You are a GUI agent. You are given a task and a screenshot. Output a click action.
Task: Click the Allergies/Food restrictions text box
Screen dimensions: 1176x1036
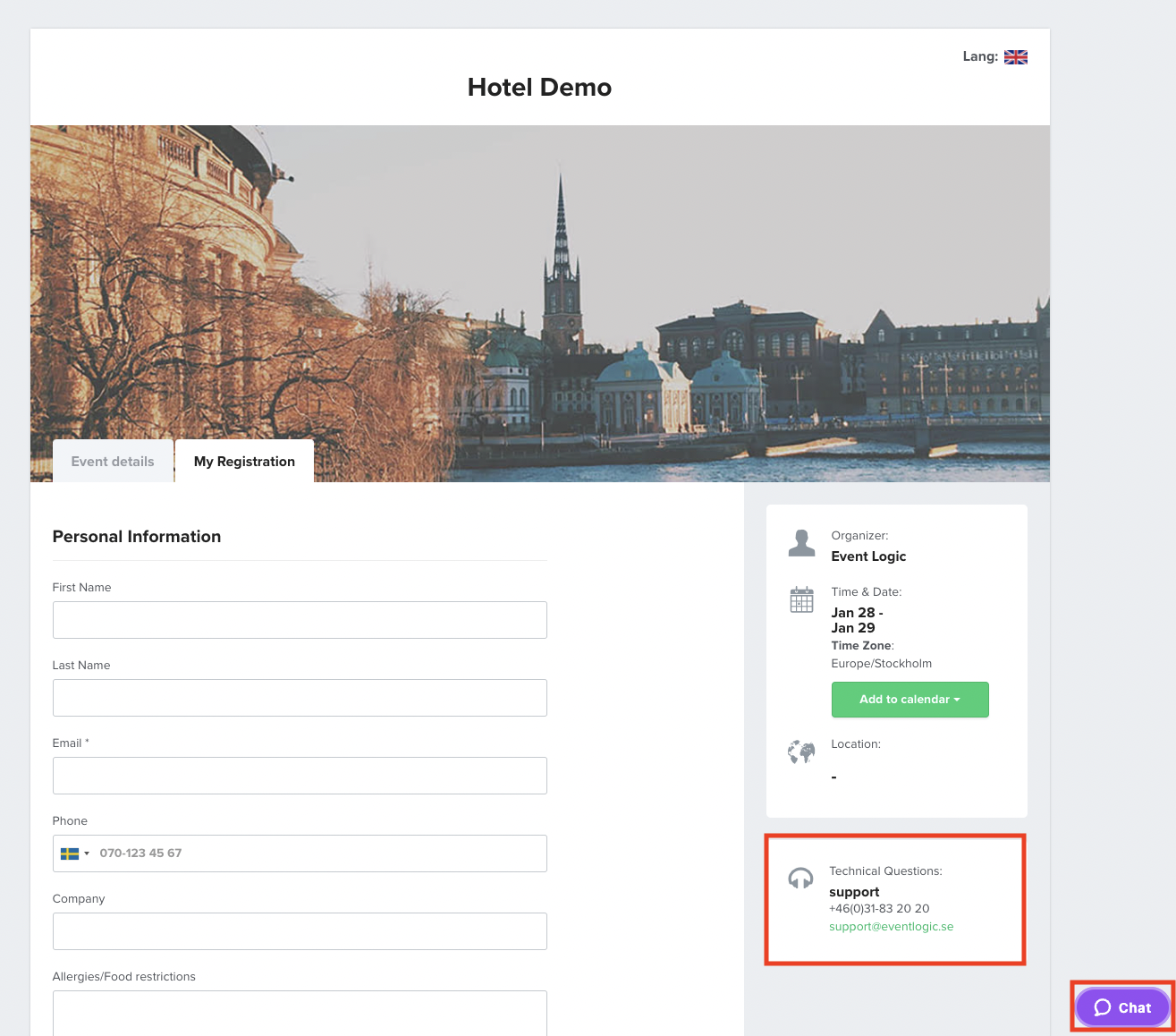pos(300,1013)
